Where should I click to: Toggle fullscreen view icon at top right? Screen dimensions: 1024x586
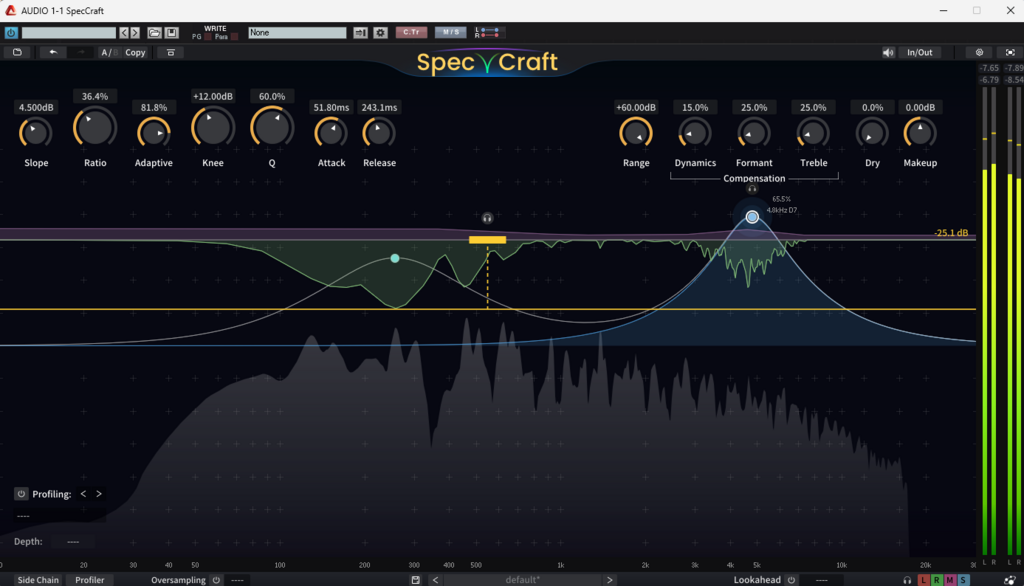(x=1010, y=52)
